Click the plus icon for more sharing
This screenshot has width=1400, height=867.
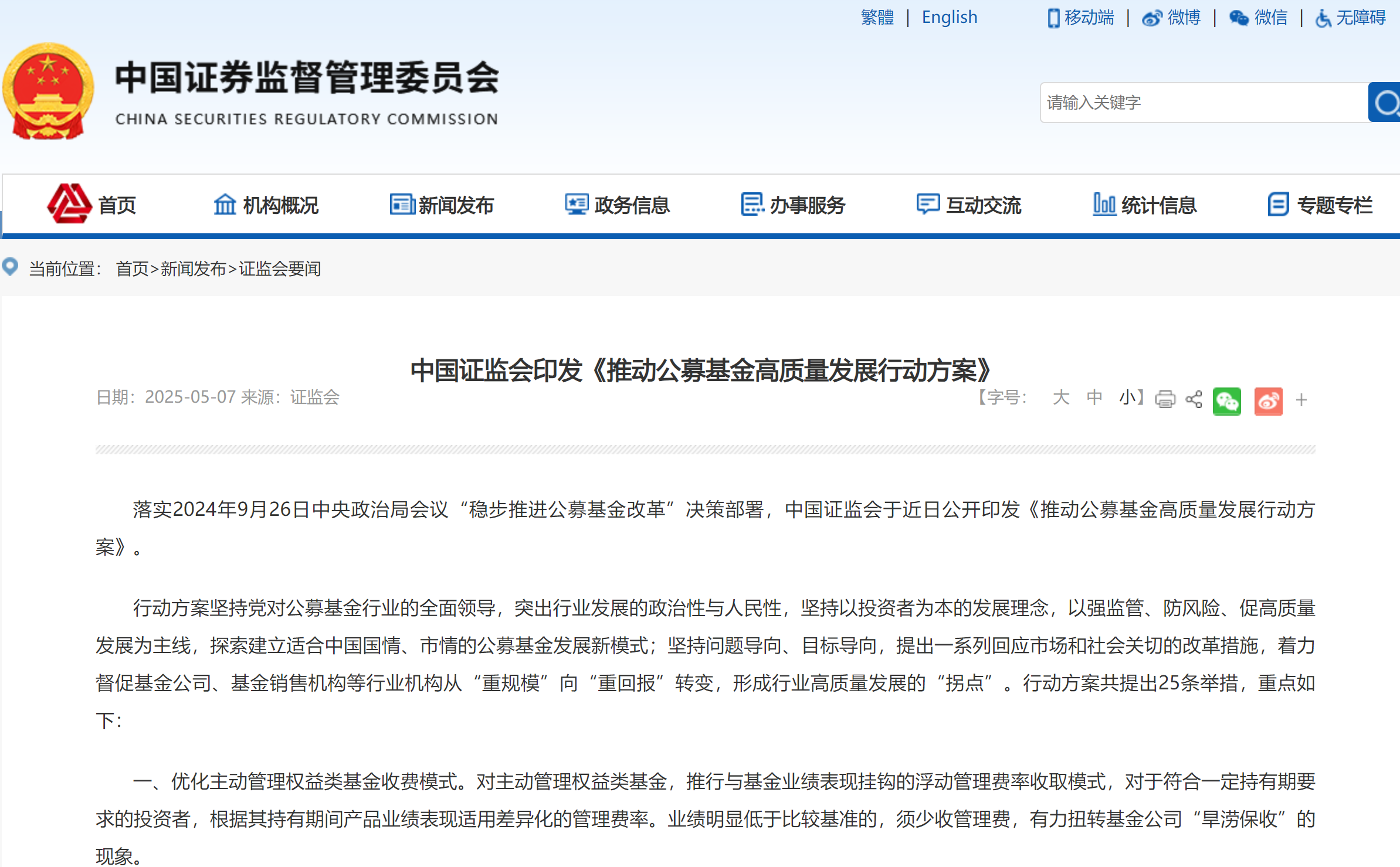click(x=1301, y=400)
